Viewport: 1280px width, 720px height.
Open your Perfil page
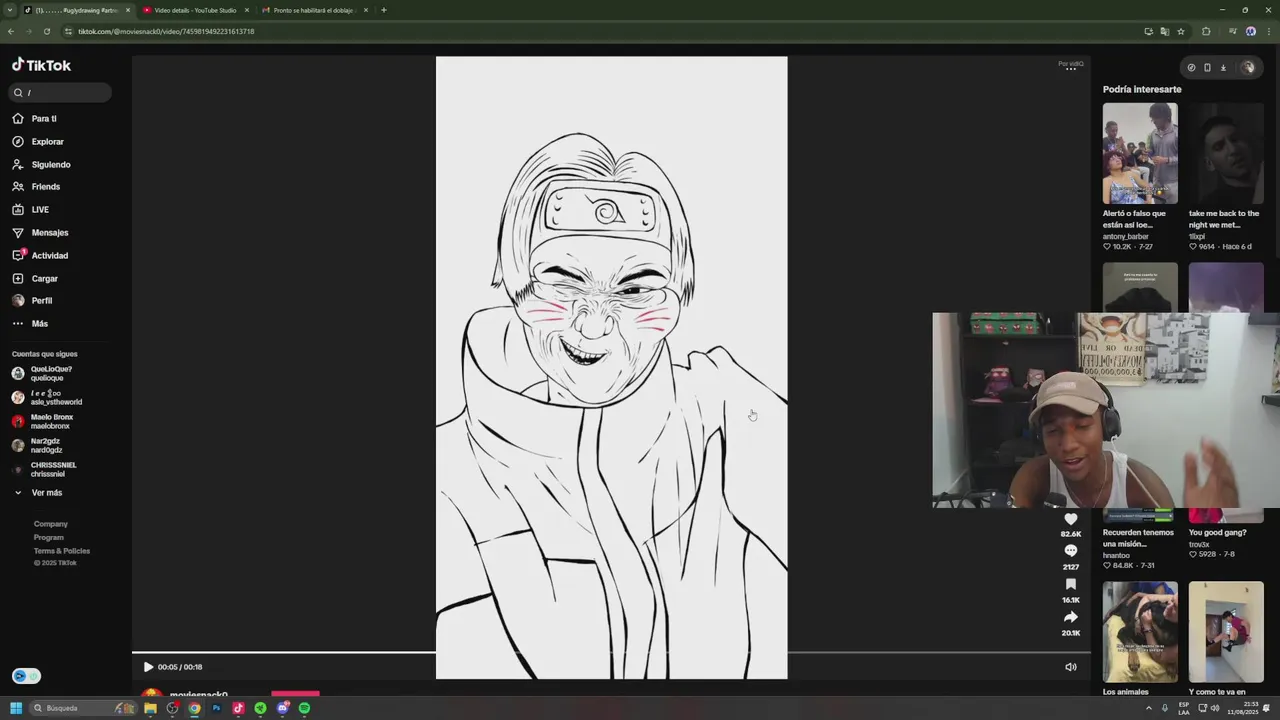pyautogui.click(x=33, y=301)
